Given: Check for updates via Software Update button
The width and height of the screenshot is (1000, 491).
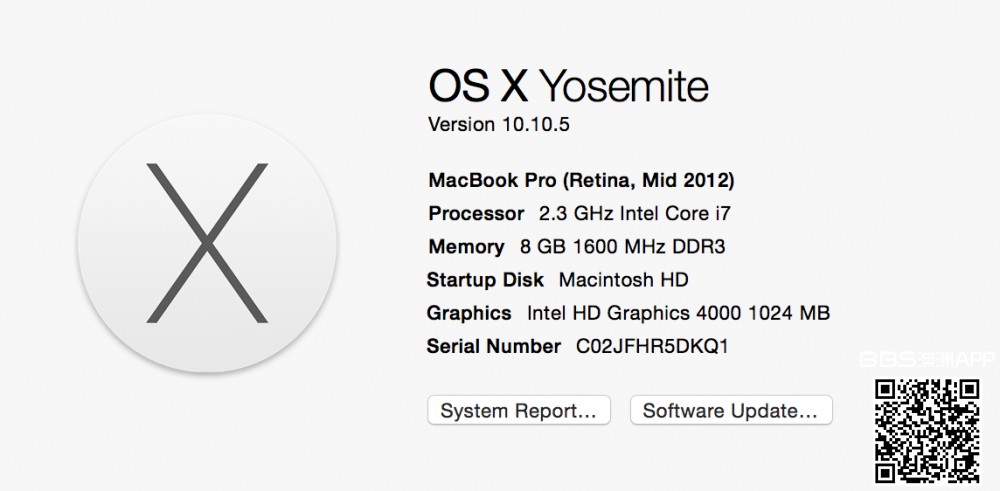Looking at the screenshot, I should coord(731,410).
